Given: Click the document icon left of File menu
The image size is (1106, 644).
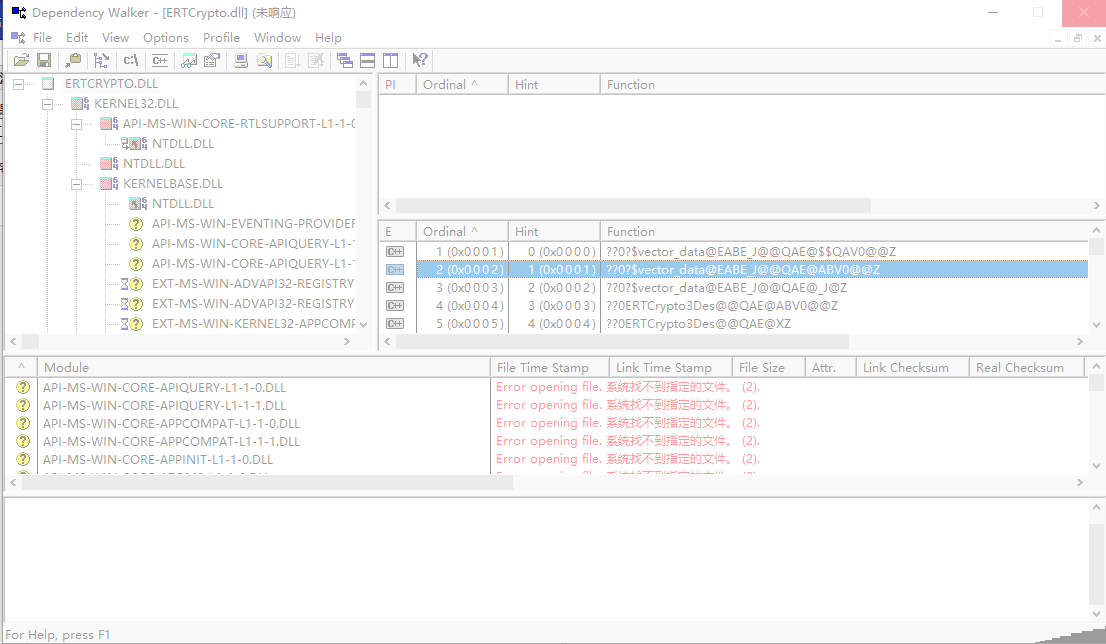Looking at the screenshot, I should pyautogui.click(x=18, y=37).
